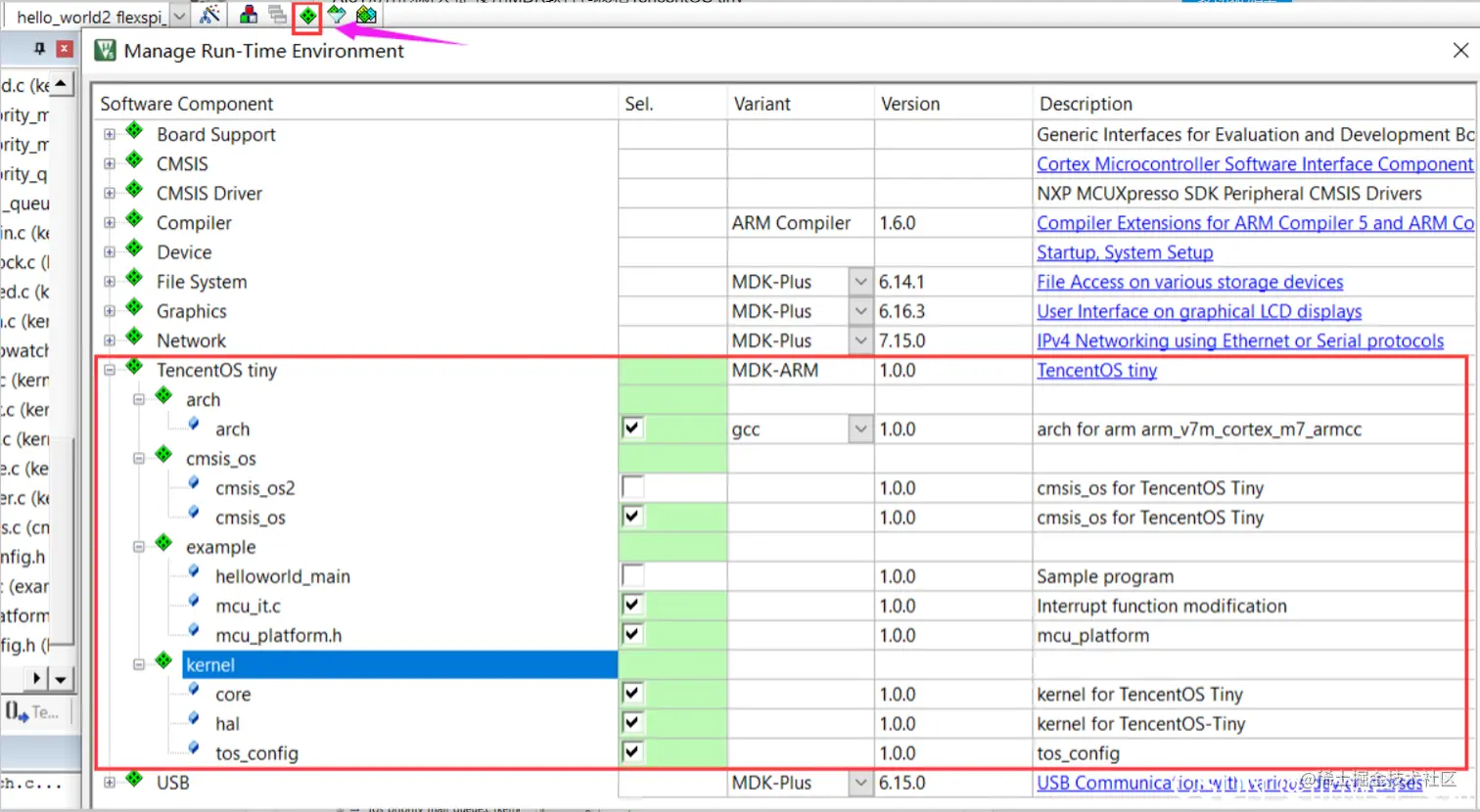Image resolution: width=1480 pixels, height=812 pixels.
Task: Open Network MDK-Plus variant dropdown
Action: [860, 340]
